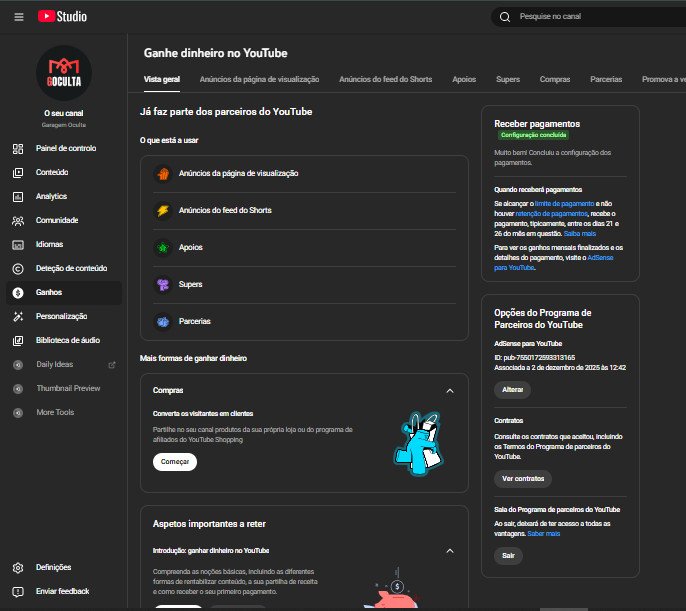Open the hamburger navigation menu
The height and width of the screenshot is (611, 686).
click(19, 17)
